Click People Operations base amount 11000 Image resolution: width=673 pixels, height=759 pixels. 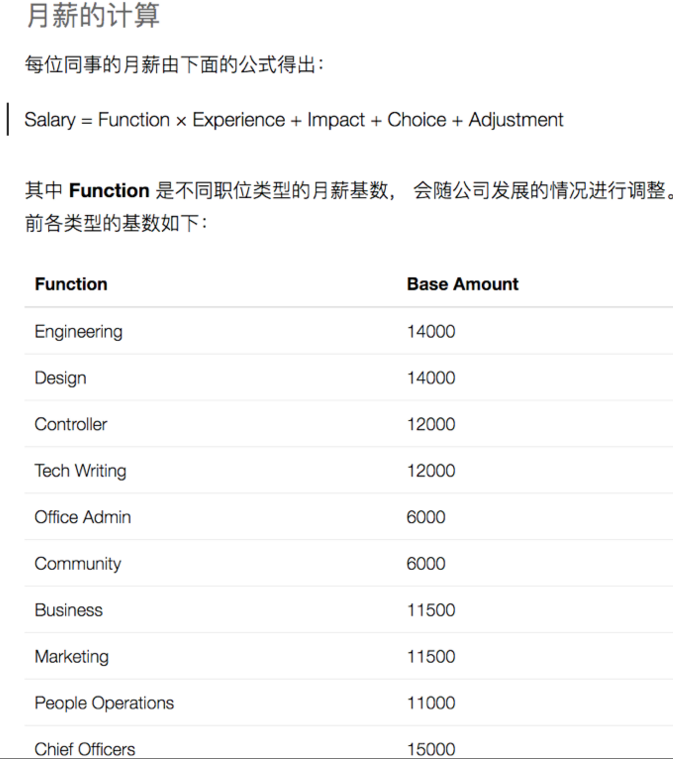point(431,703)
